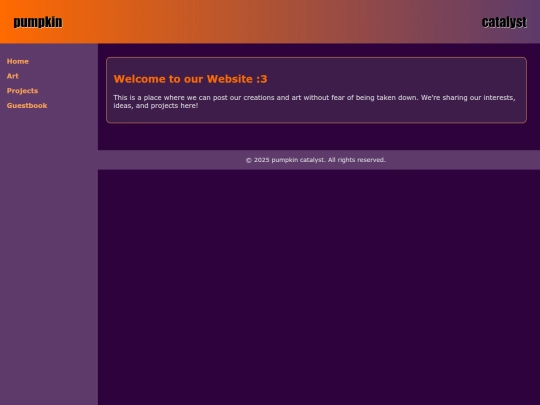Image resolution: width=540 pixels, height=405 pixels.
Task: Click the :3 emoticon in heading
Action: [x=262, y=79]
